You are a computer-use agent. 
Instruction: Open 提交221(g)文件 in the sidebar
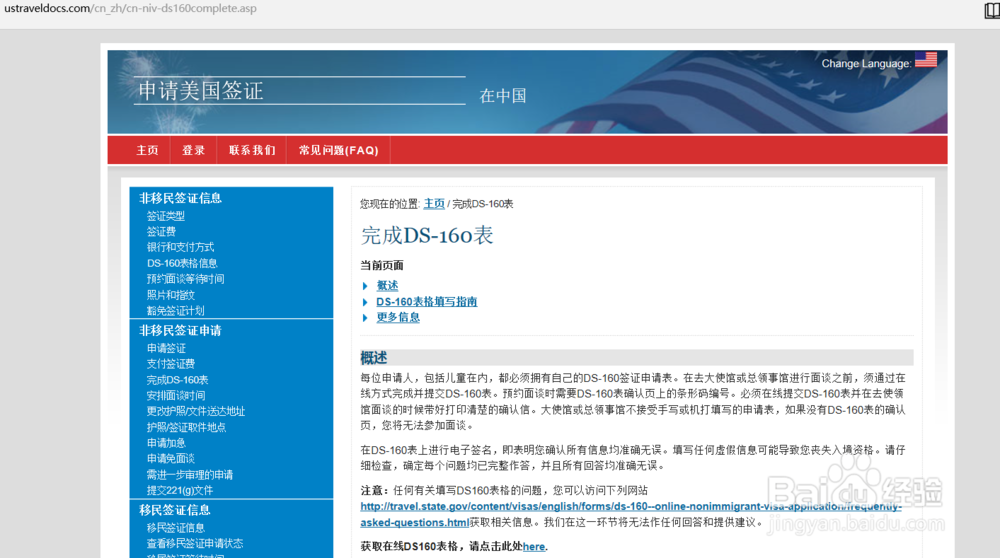pyautogui.click(x=180, y=490)
